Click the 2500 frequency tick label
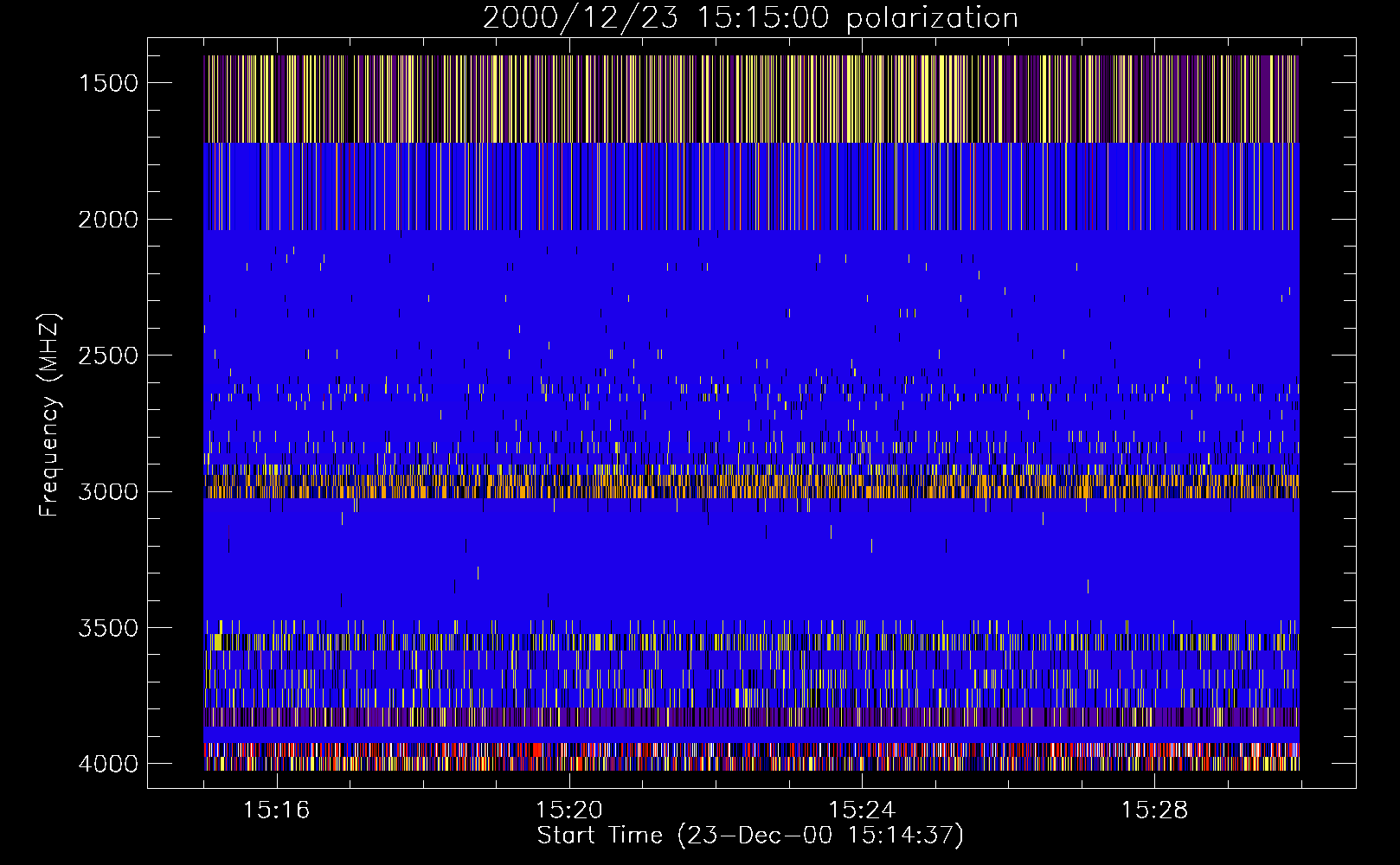This screenshot has width=1400, height=865. 108,356
